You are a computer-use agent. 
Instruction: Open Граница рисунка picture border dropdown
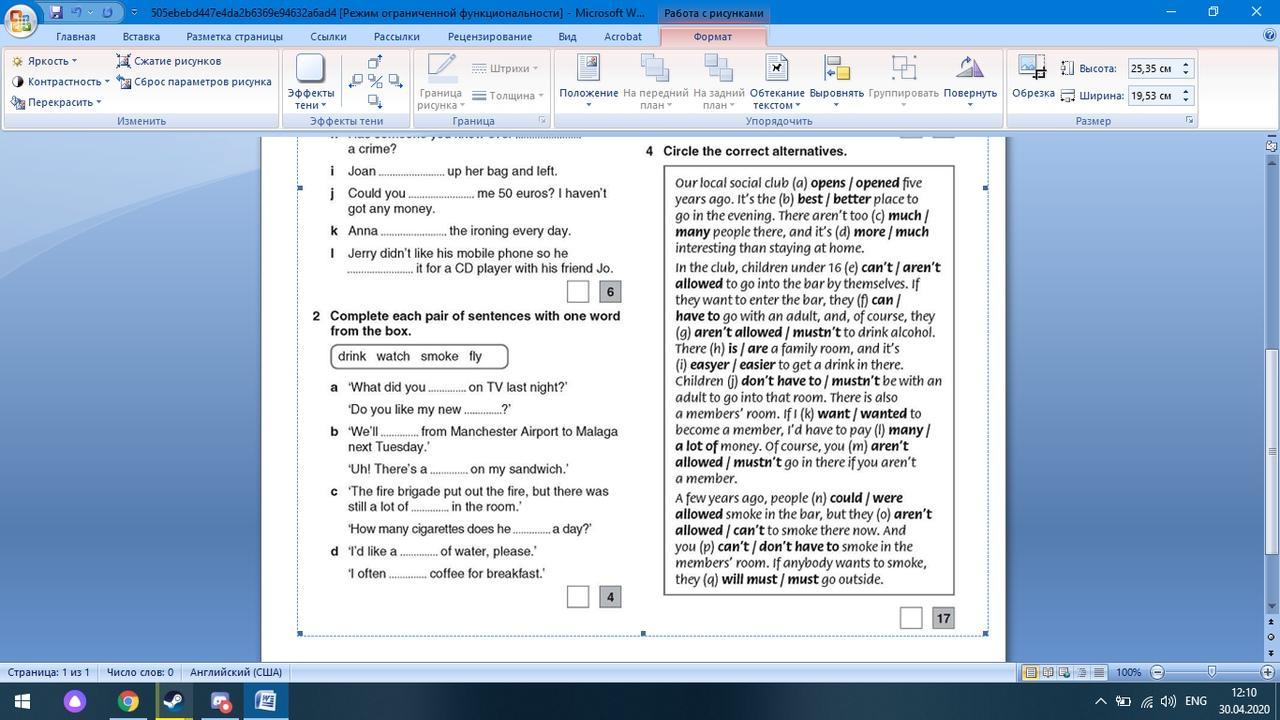(441, 82)
